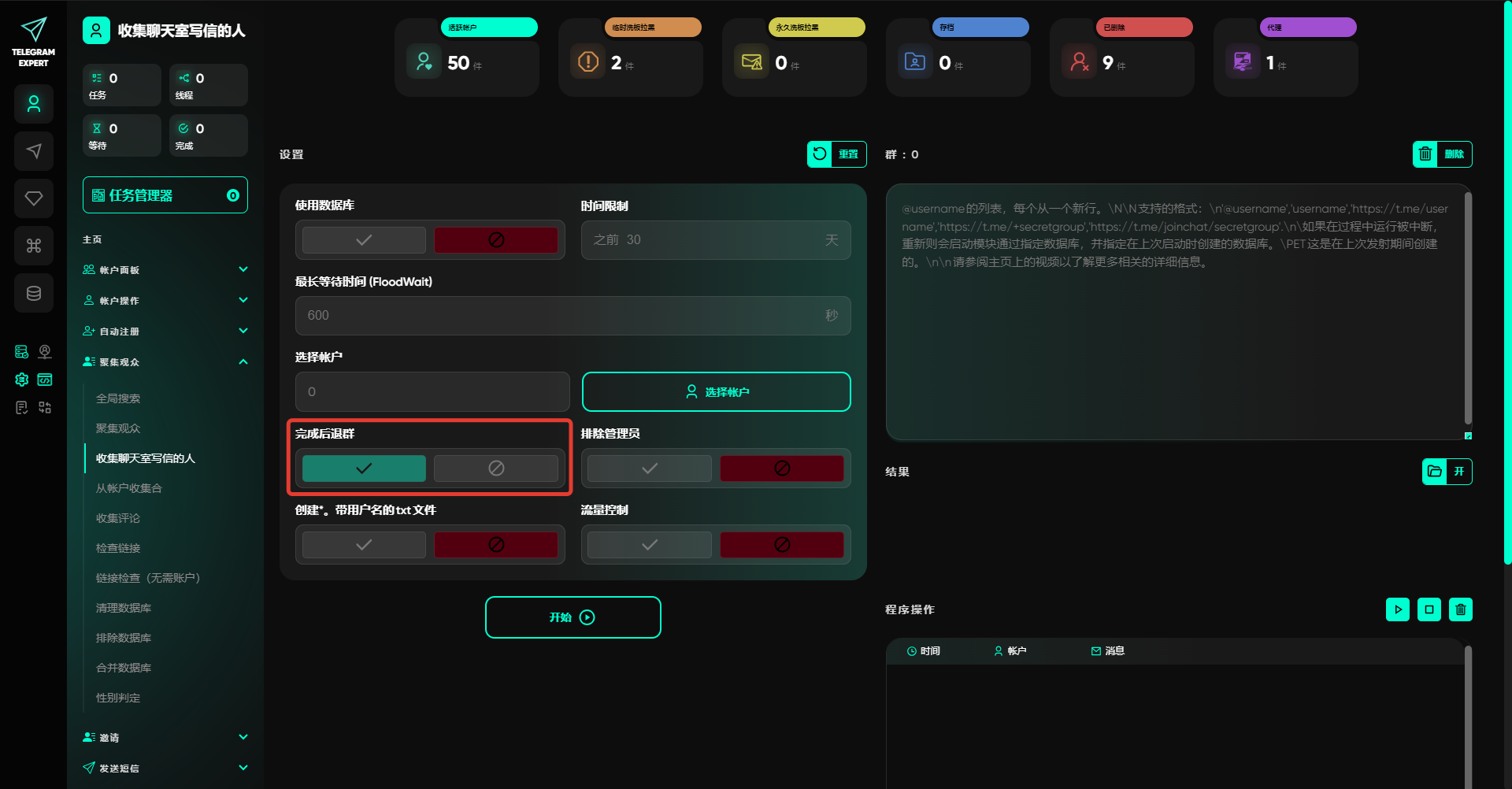Open 全局搜索 in the sidebar menu
The height and width of the screenshot is (789, 1512).
[118, 398]
